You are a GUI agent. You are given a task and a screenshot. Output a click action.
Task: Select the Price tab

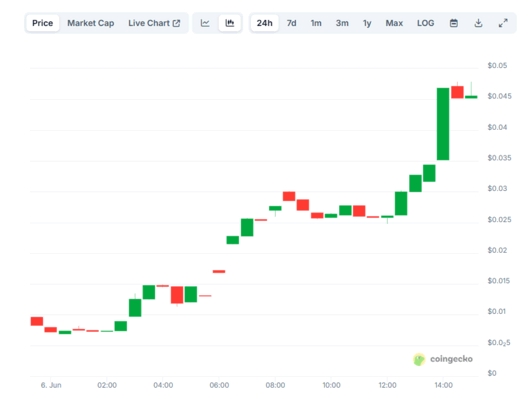click(x=43, y=23)
